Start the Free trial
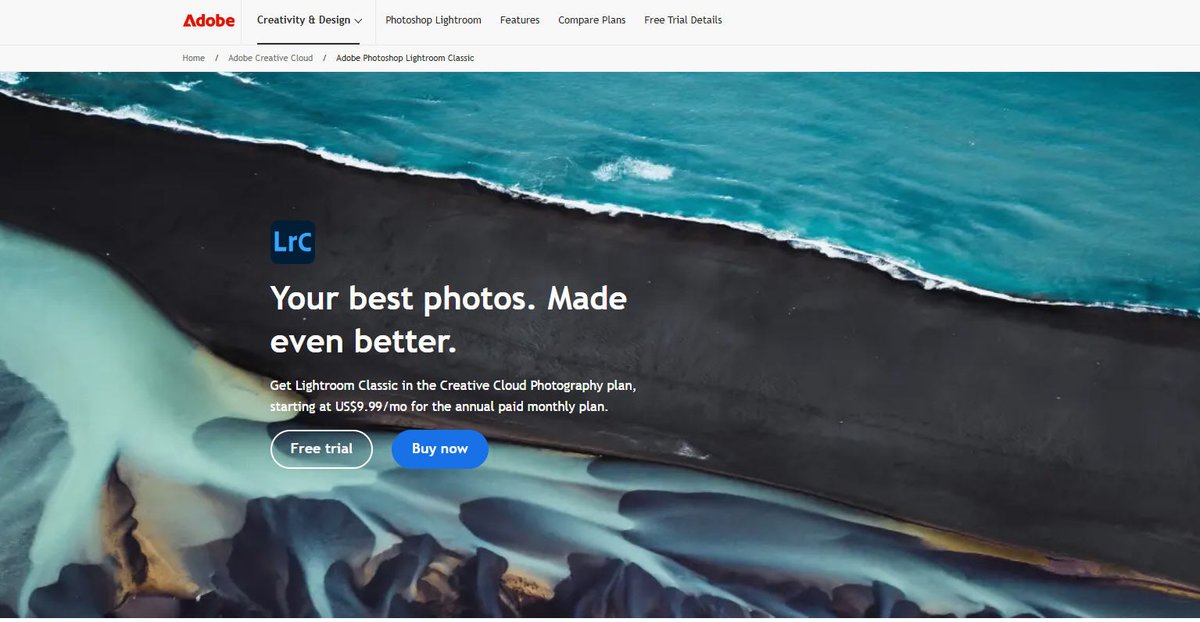Screen dimensions: 1200x622 click(x=321, y=449)
